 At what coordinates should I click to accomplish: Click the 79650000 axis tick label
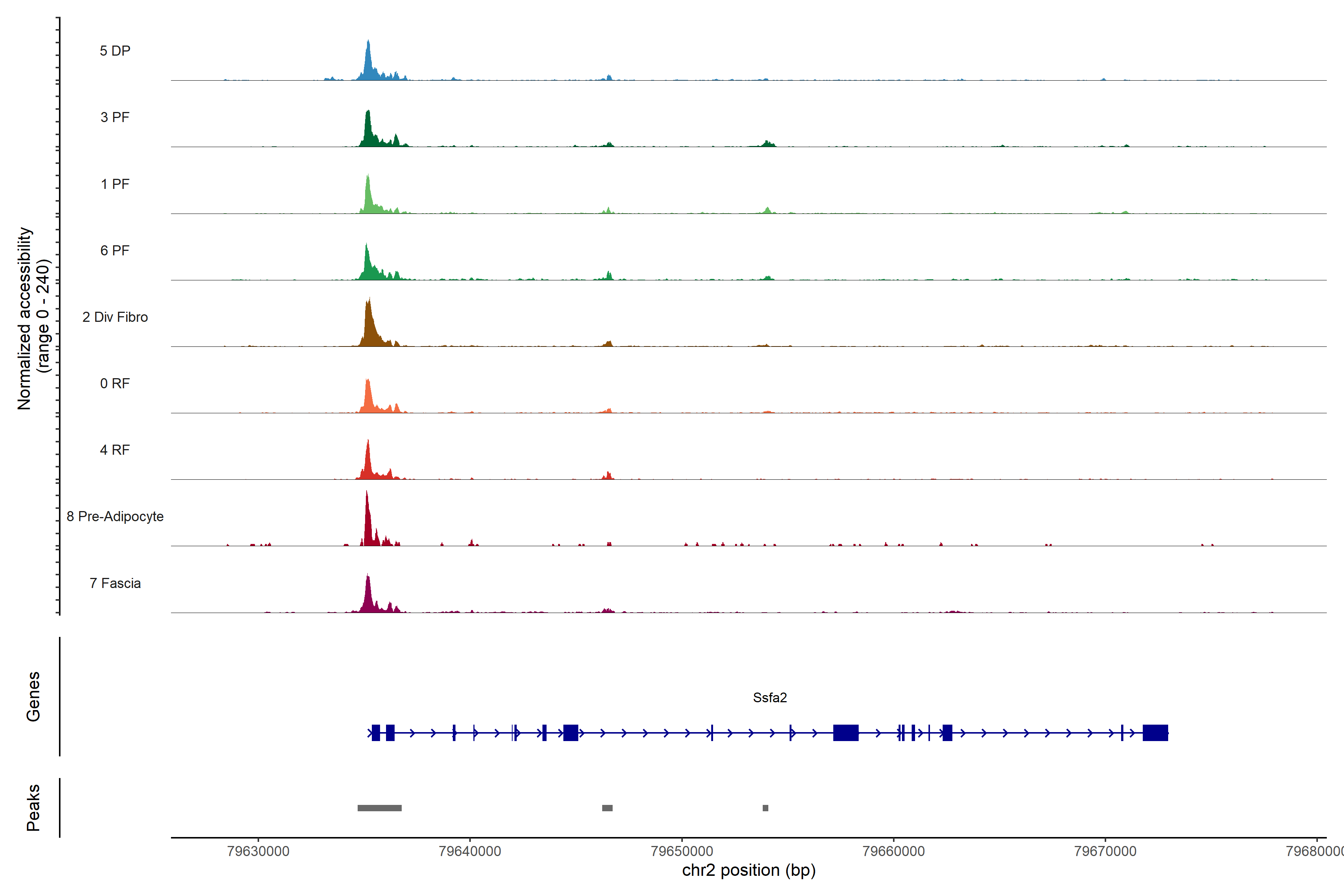682,851
